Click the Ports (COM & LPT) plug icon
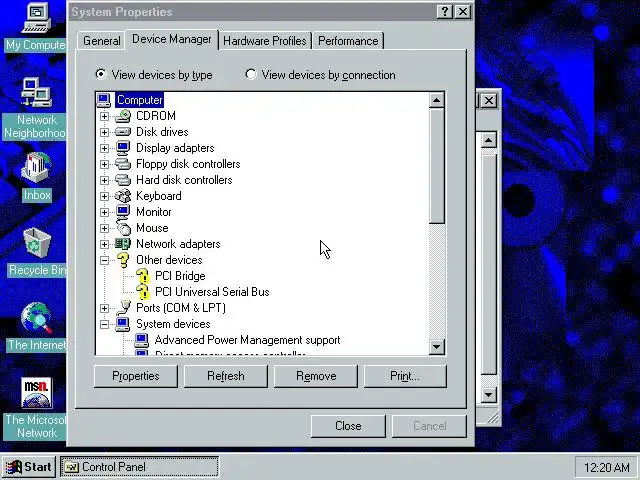This screenshot has height=480, width=640. click(x=123, y=308)
